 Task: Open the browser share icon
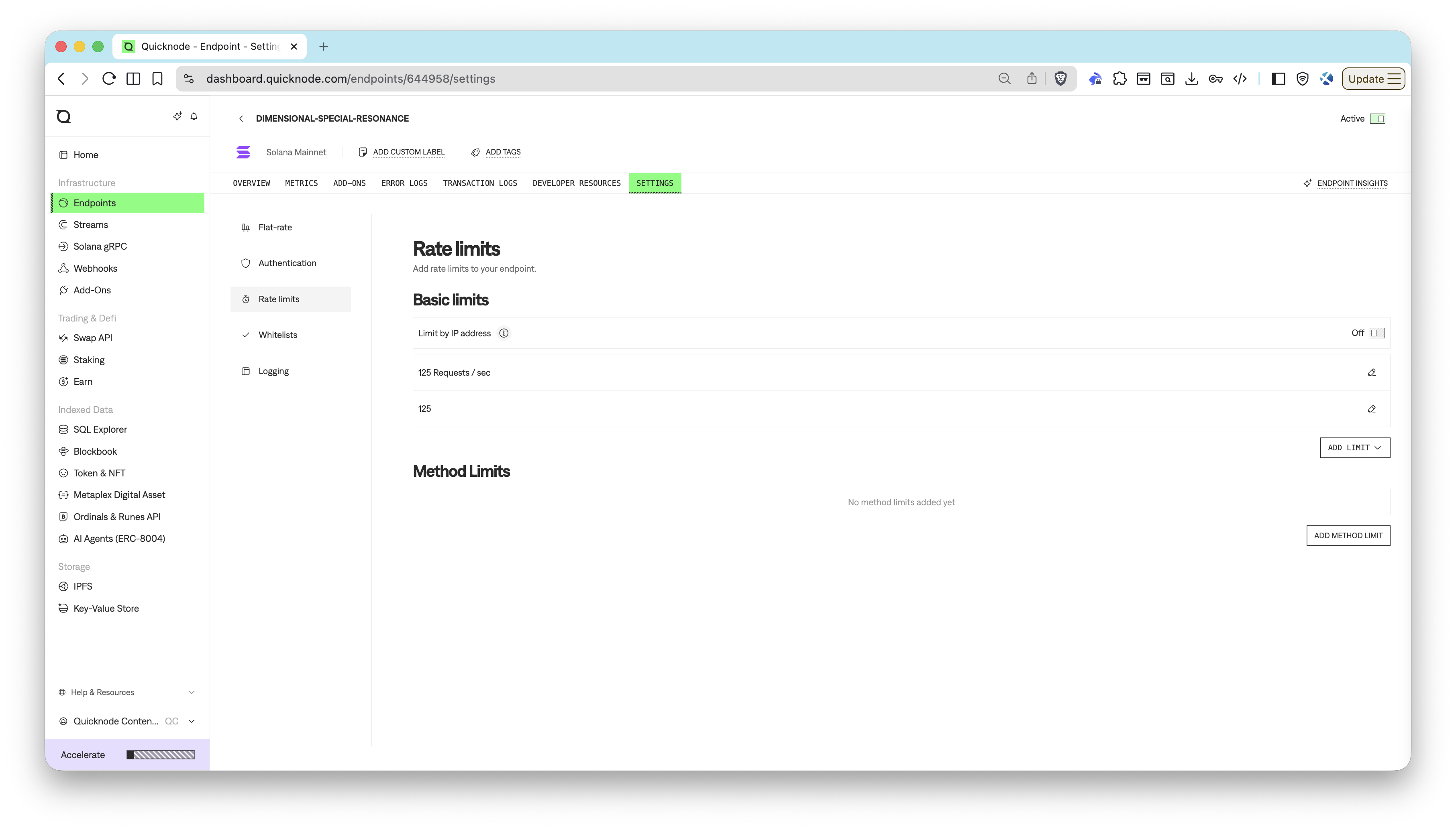pos(1032,79)
